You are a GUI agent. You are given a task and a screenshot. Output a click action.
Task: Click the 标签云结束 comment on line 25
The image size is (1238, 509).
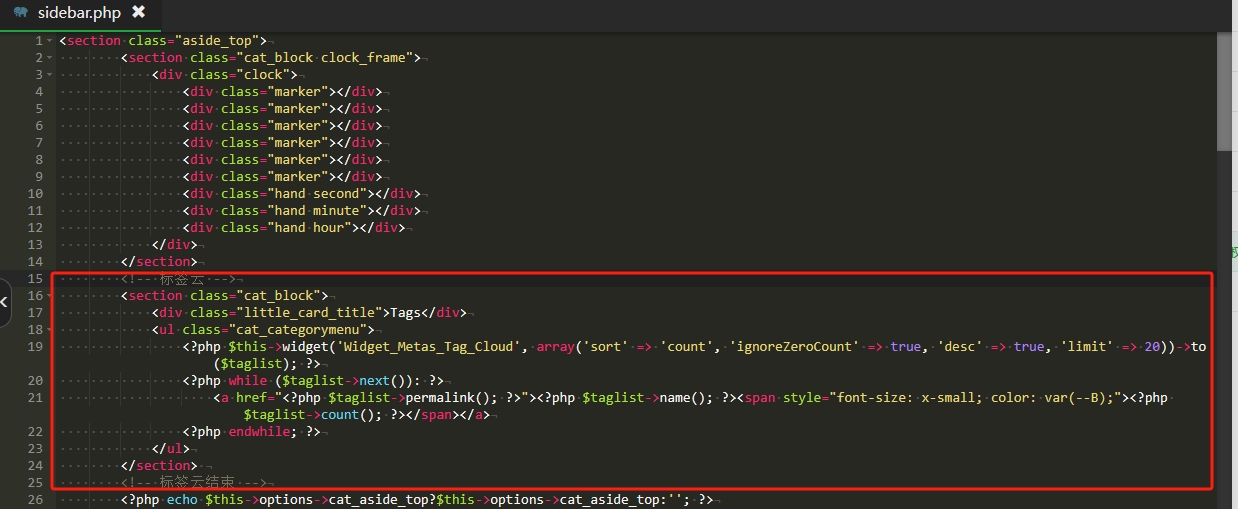pyautogui.click(x=195, y=483)
